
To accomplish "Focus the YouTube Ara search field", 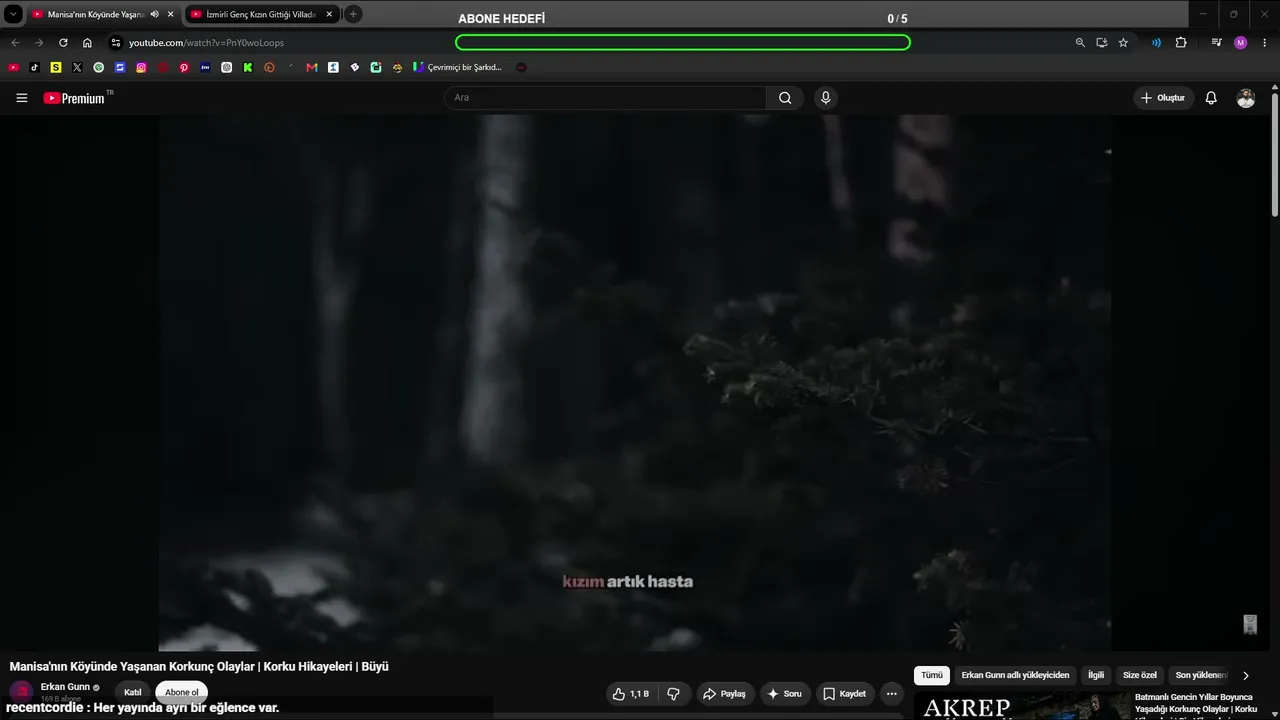I will 606,98.
